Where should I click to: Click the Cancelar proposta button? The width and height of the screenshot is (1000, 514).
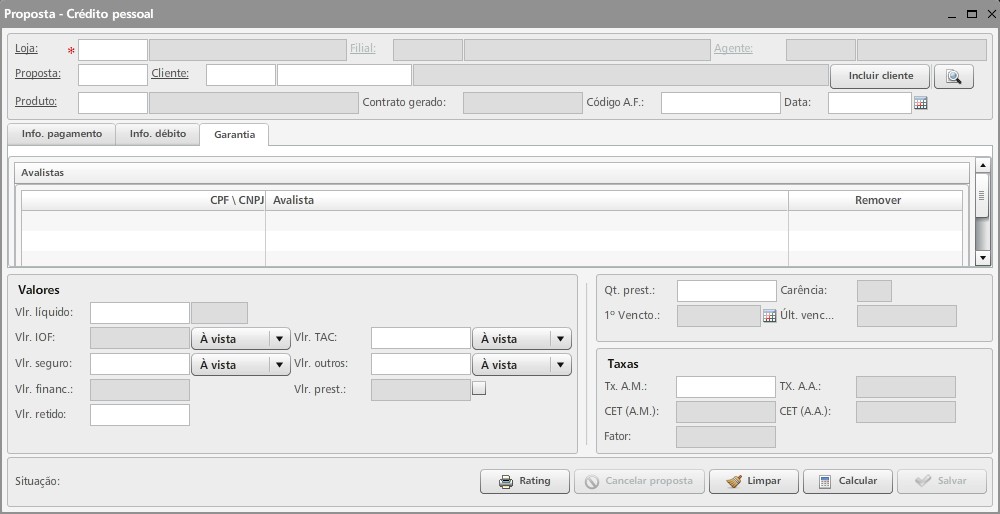click(639, 481)
